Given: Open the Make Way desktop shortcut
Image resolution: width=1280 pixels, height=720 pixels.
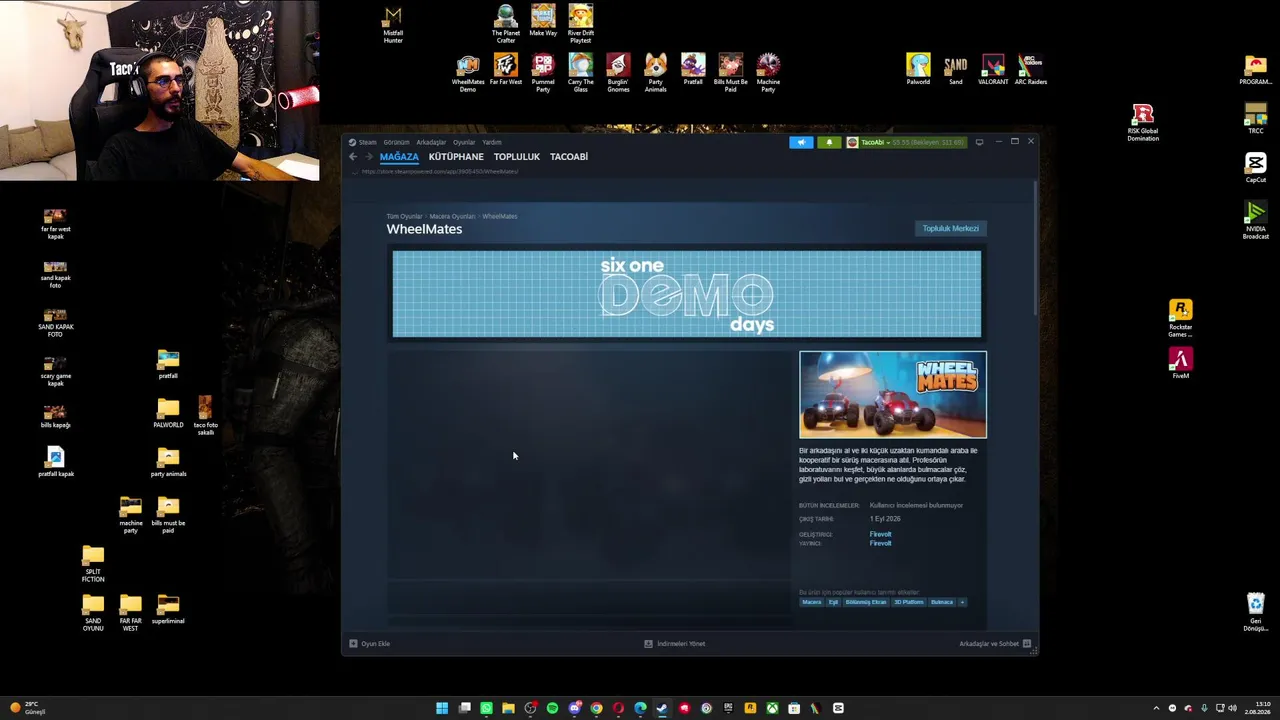Looking at the screenshot, I should 543,21.
